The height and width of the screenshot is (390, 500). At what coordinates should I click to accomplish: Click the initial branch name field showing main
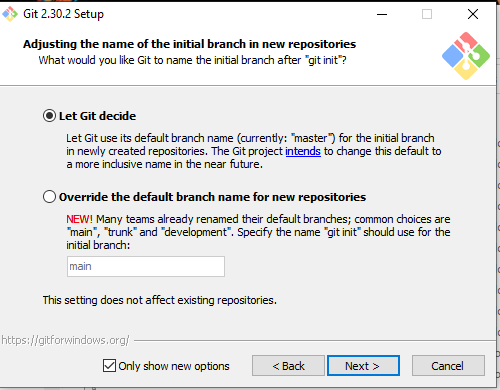146,266
